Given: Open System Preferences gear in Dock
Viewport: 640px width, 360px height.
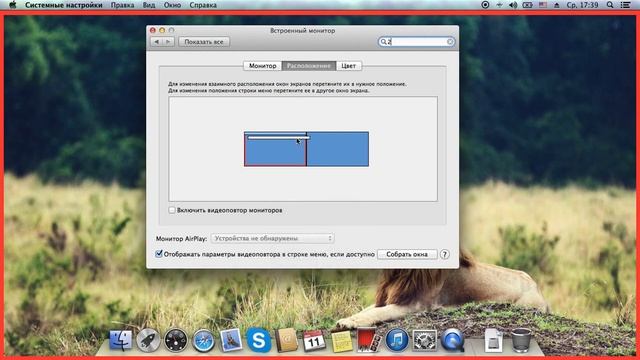Looking at the screenshot, I should pyautogui.click(x=424, y=340).
